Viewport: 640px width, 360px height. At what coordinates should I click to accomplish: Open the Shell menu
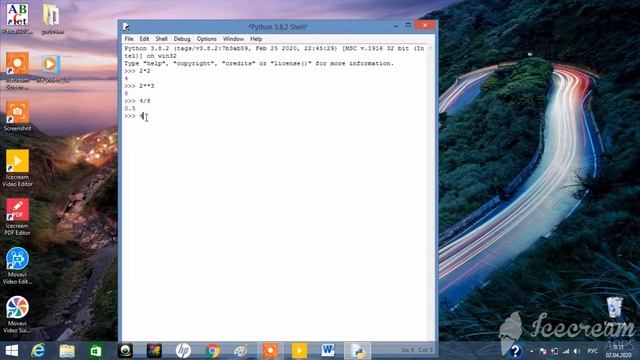click(x=161, y=39)
